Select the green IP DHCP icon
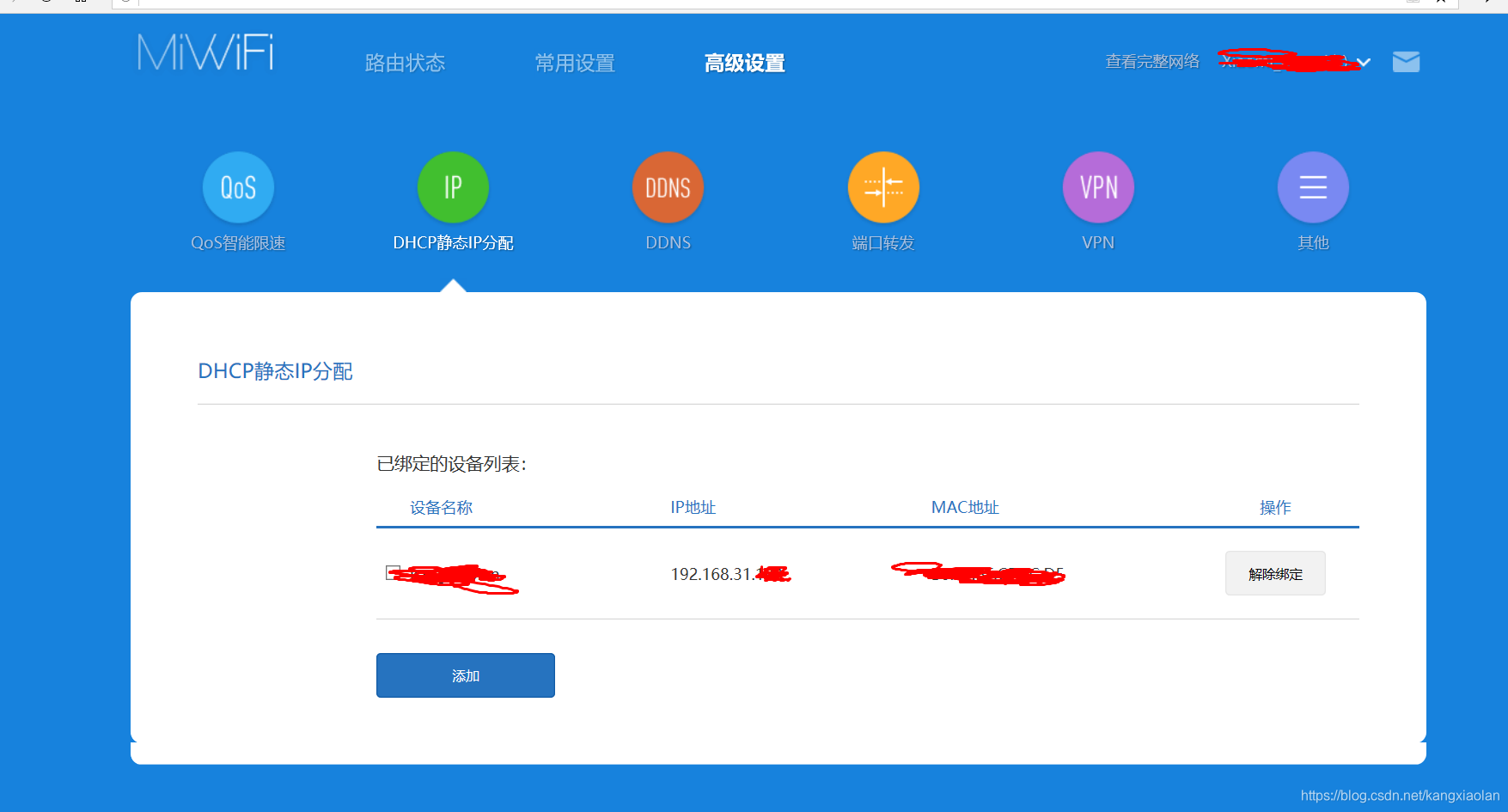This screenshot has height=812, width=1508. [x=453, y=187]
